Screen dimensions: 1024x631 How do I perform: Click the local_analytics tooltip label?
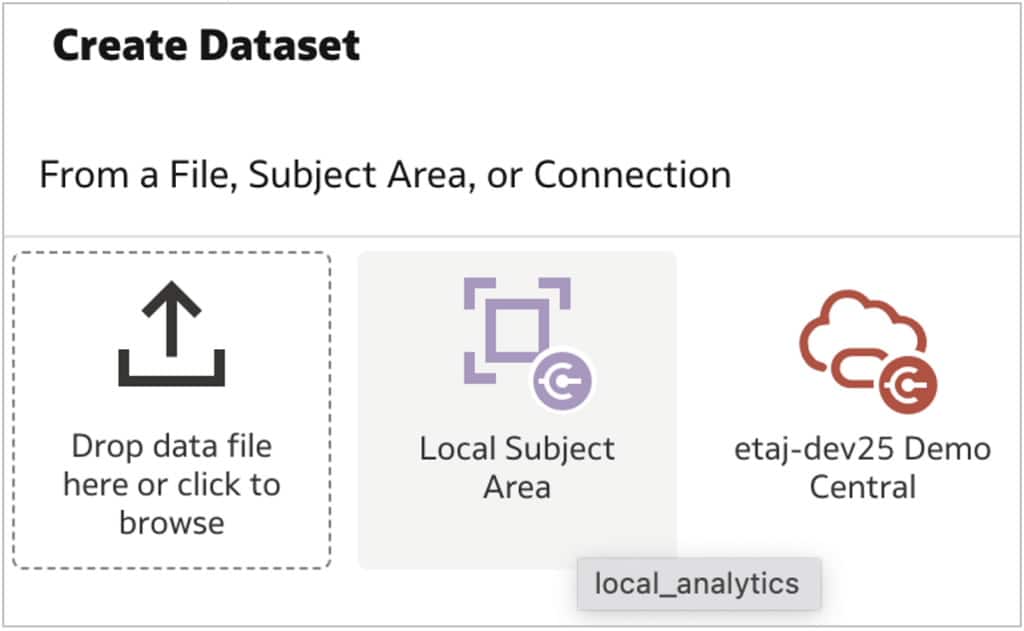click(x=699, y=583)
